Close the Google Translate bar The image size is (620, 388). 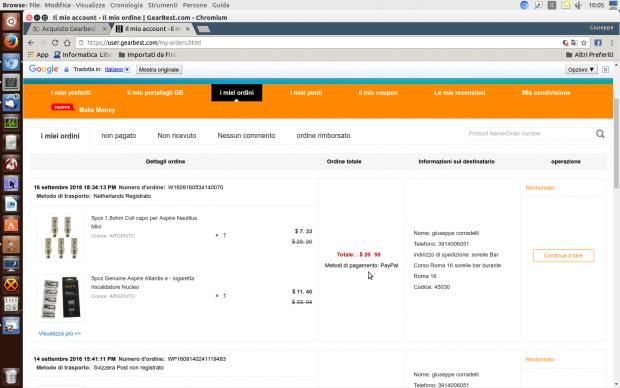(605, 70)
